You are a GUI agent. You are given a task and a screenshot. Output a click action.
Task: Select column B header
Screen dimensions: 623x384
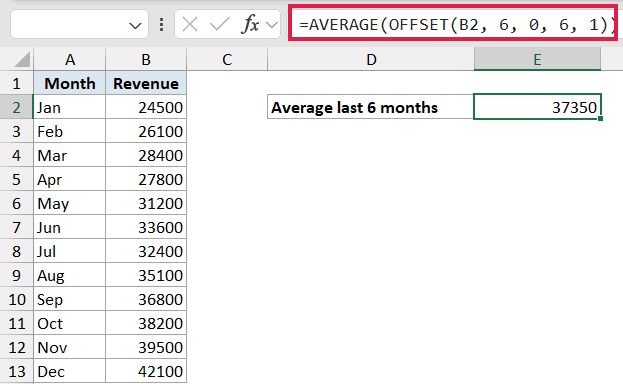tap(146, 59)
